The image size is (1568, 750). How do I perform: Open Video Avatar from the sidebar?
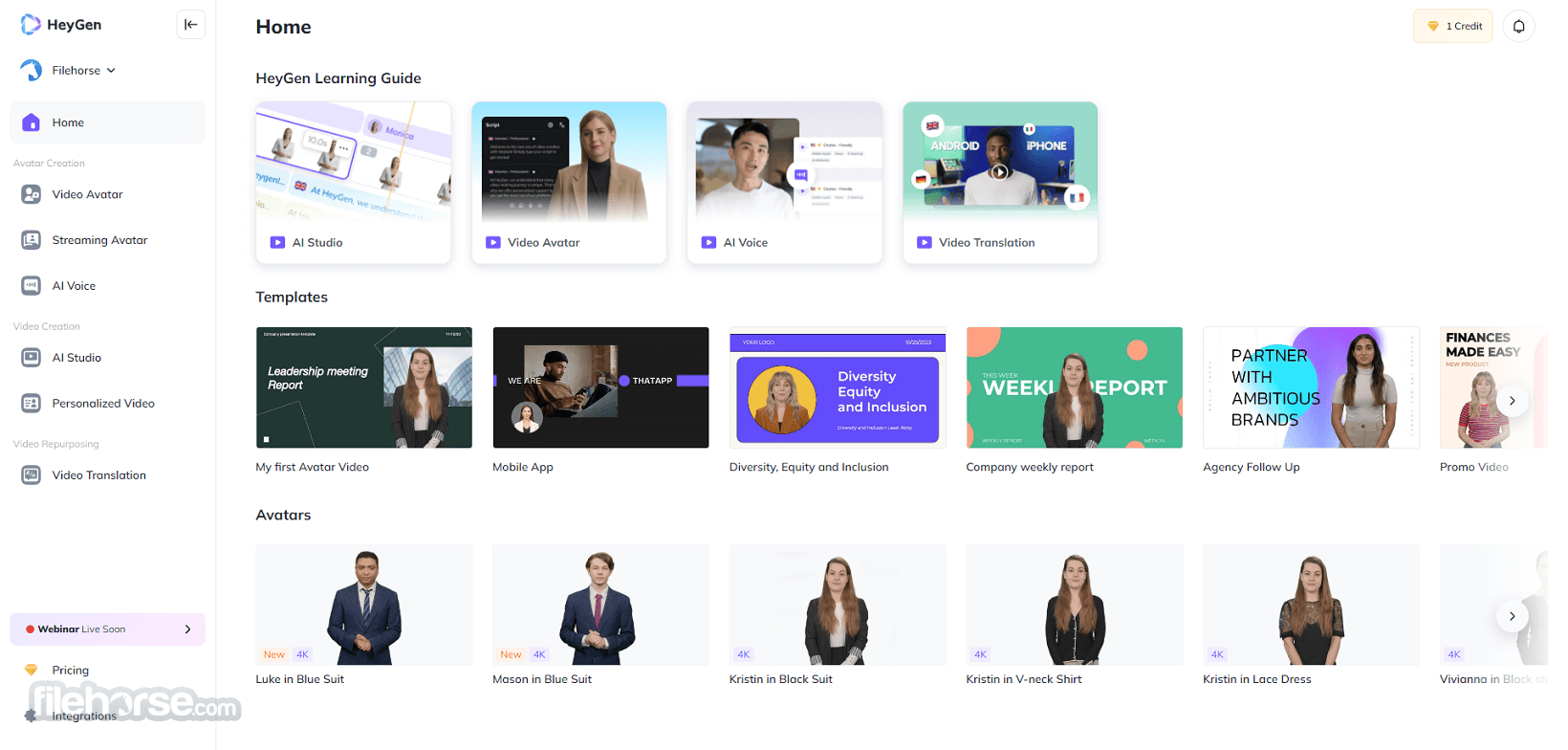(107, 194)
